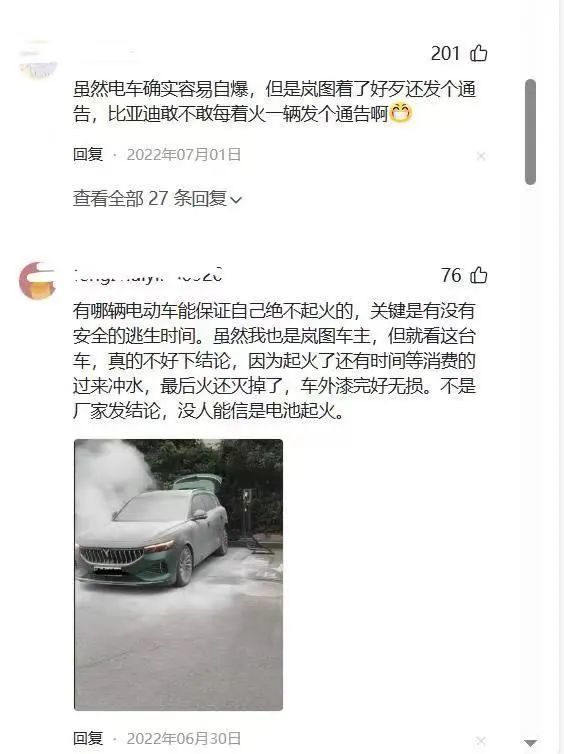Open the second commenter's blurred username

[x=148, y=275]
